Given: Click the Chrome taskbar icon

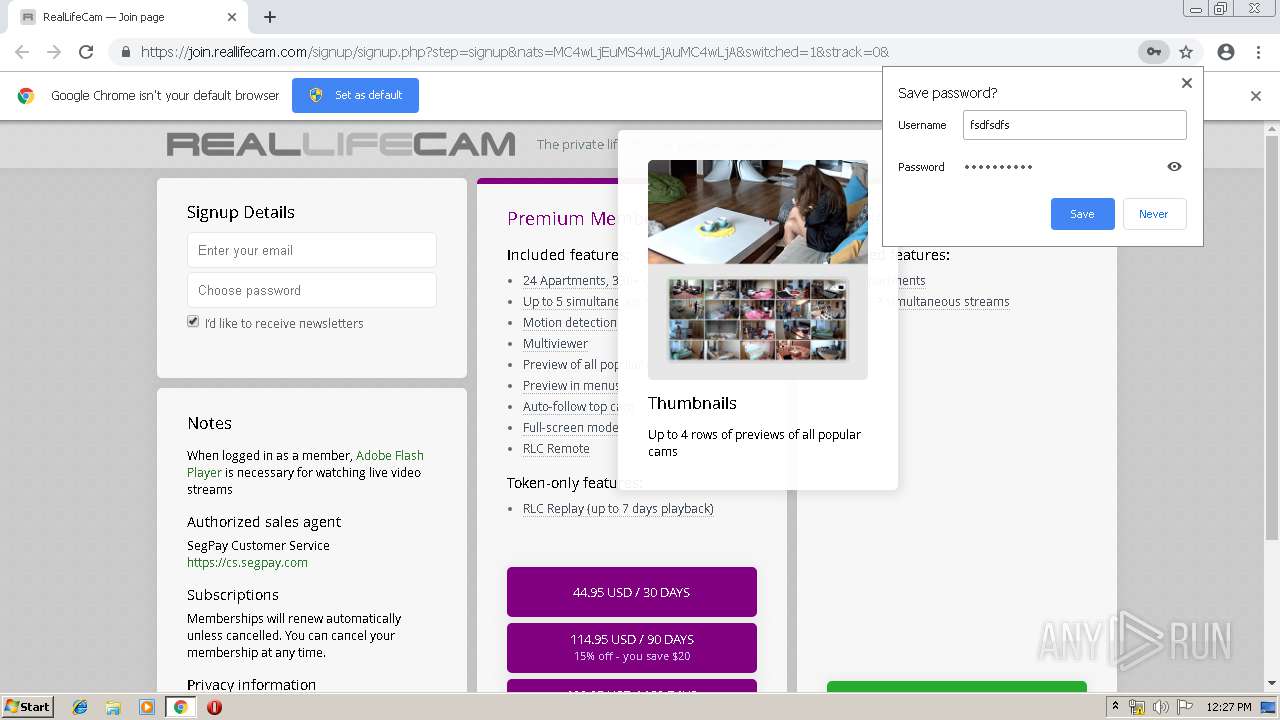Looking at the screenshot, I should pyautogui.click(x=180, y=707).
